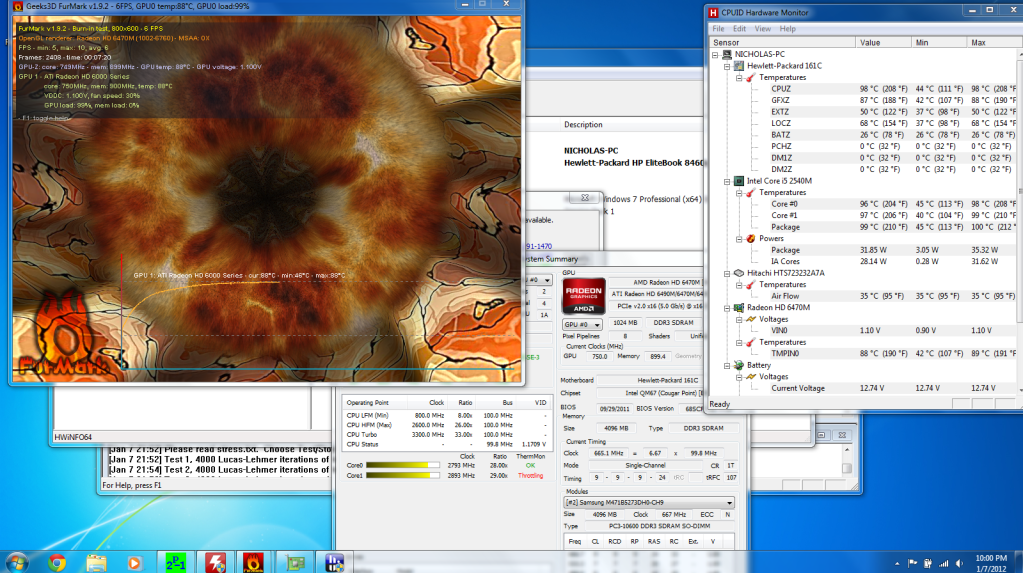
Task: Click the HWiNFO64 window title
Action: 72,437
